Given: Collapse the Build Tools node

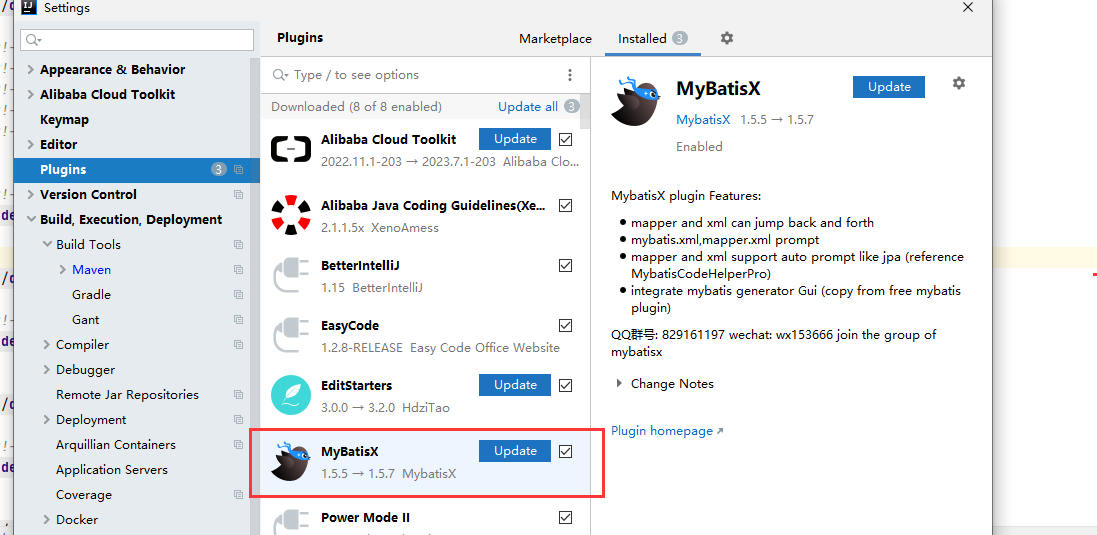Looking at the screenshot, I should [47, 245].
